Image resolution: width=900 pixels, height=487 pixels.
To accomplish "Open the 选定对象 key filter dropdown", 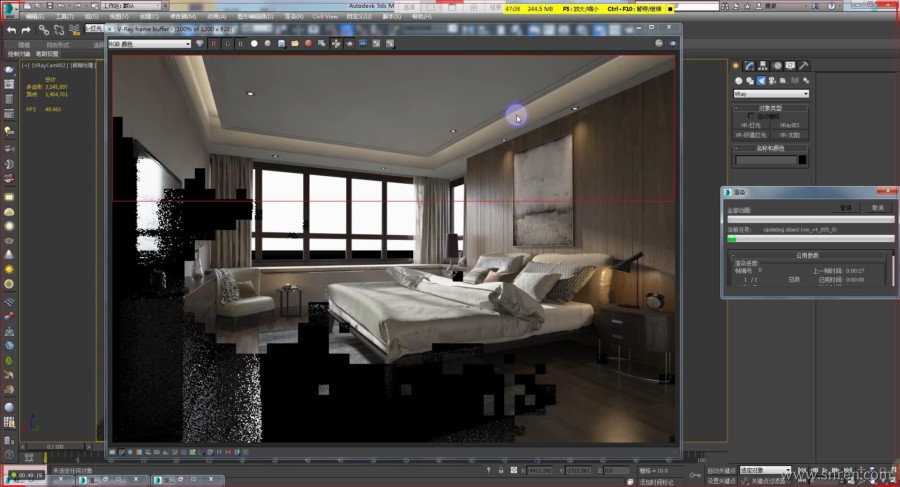I will (x=766, y=470).
